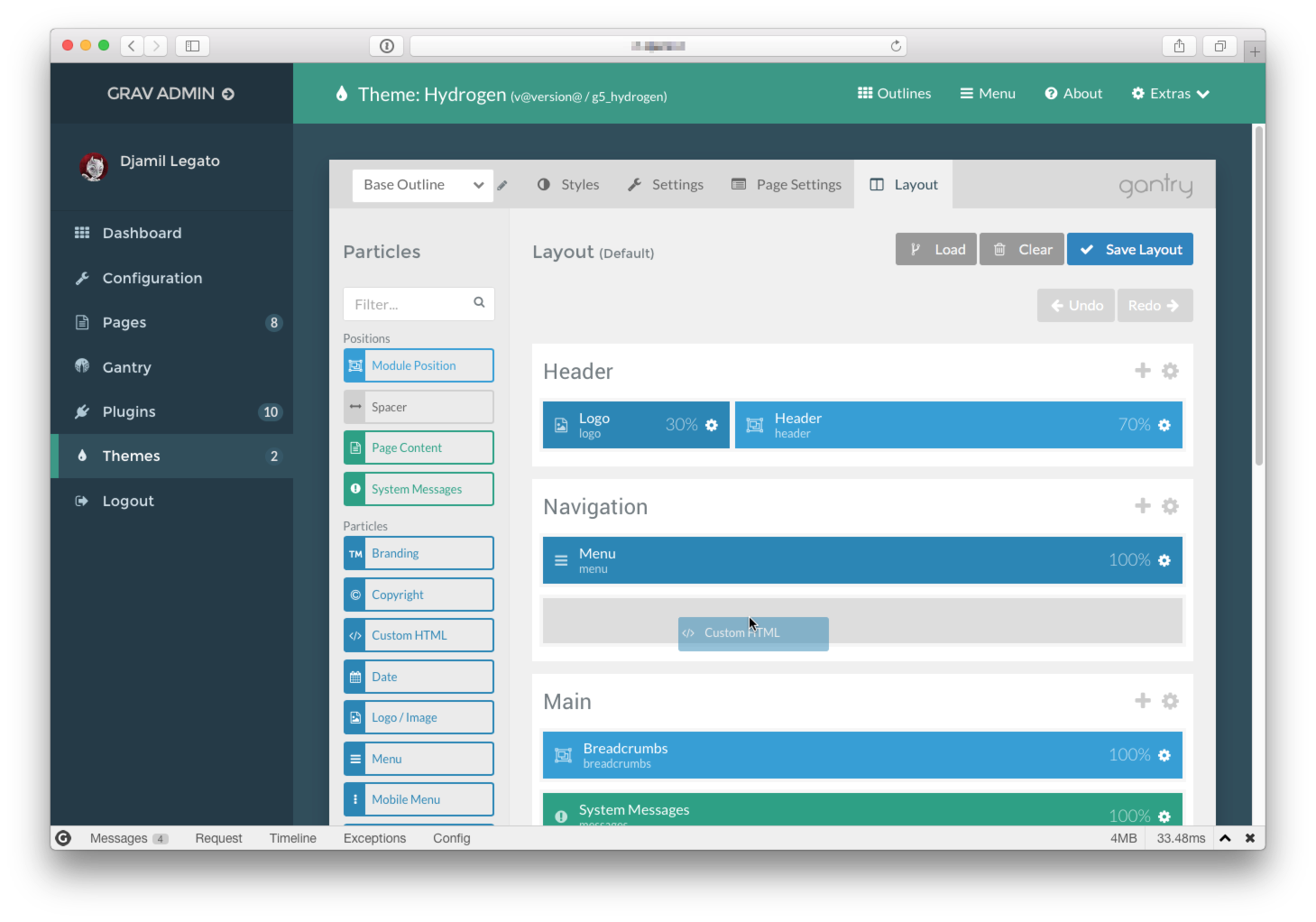Click the search icon in Filter box

pyautogui.click(x=479, y=303)
